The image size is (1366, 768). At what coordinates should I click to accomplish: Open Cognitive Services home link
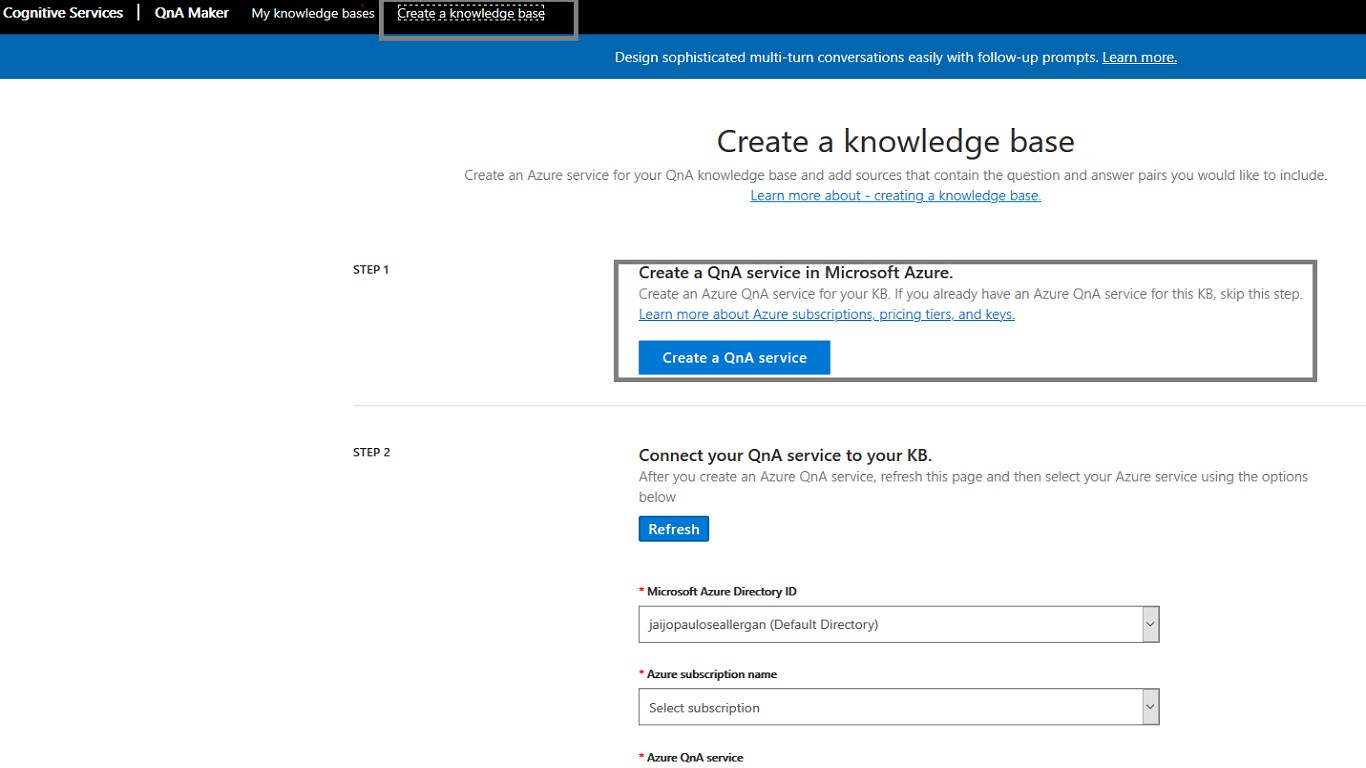tap(63, 13)
